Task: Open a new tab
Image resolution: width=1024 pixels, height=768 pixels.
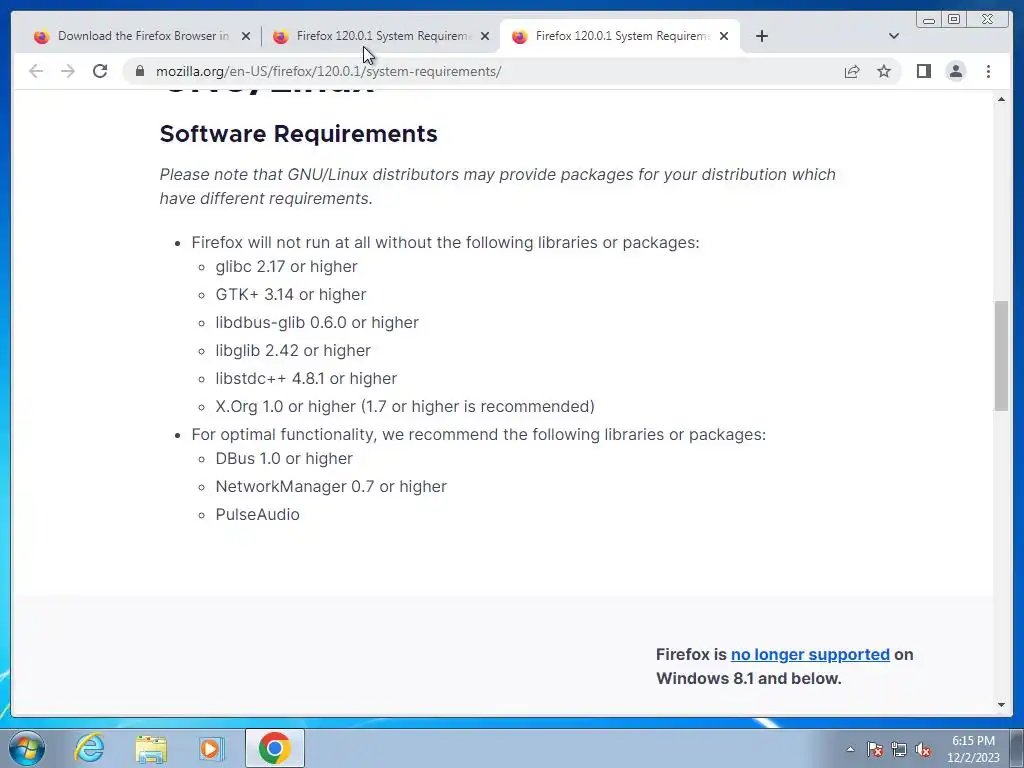Action: pos(761,36)
